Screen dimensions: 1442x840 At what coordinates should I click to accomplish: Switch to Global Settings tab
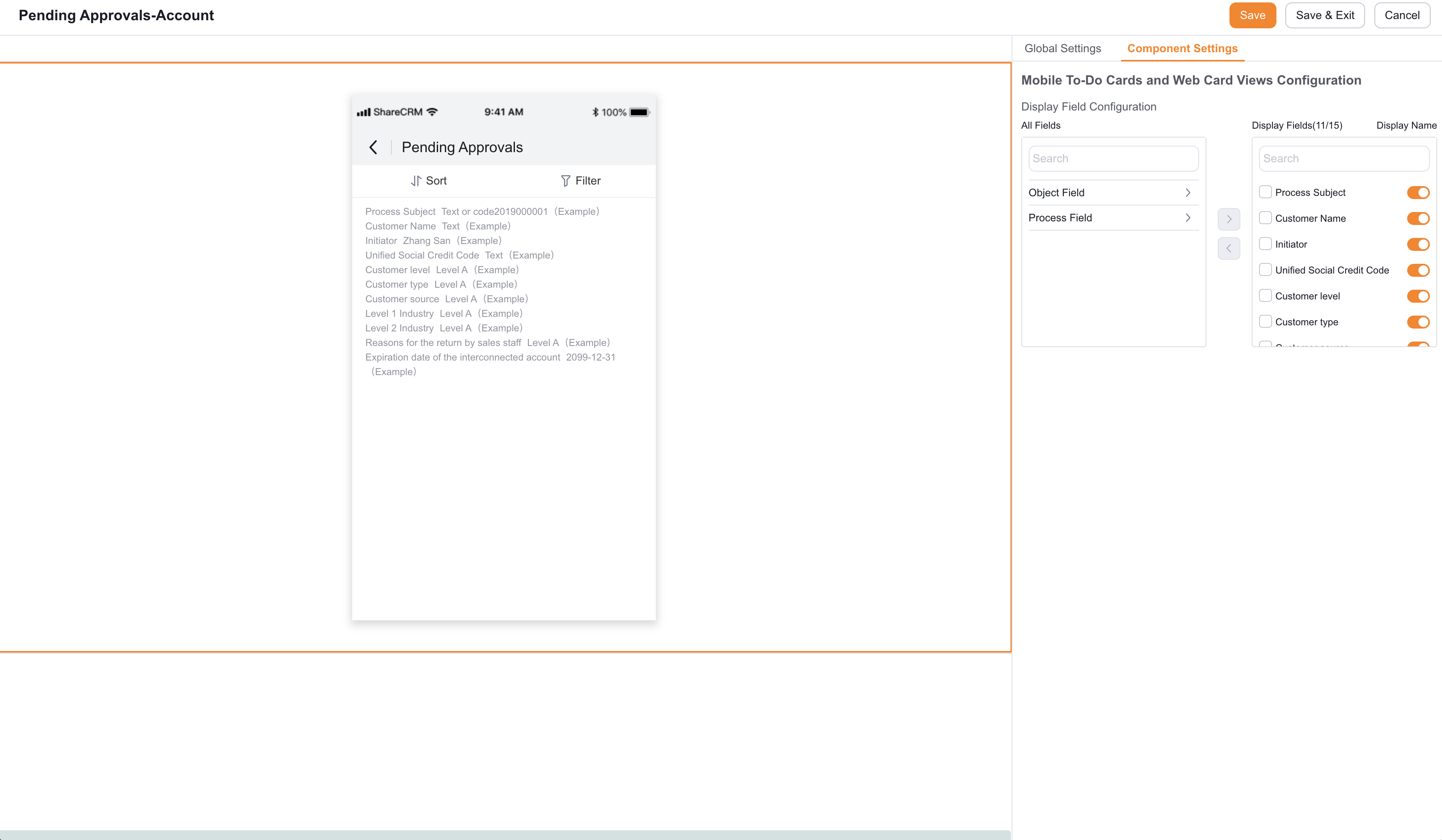tap(1063, 49)
